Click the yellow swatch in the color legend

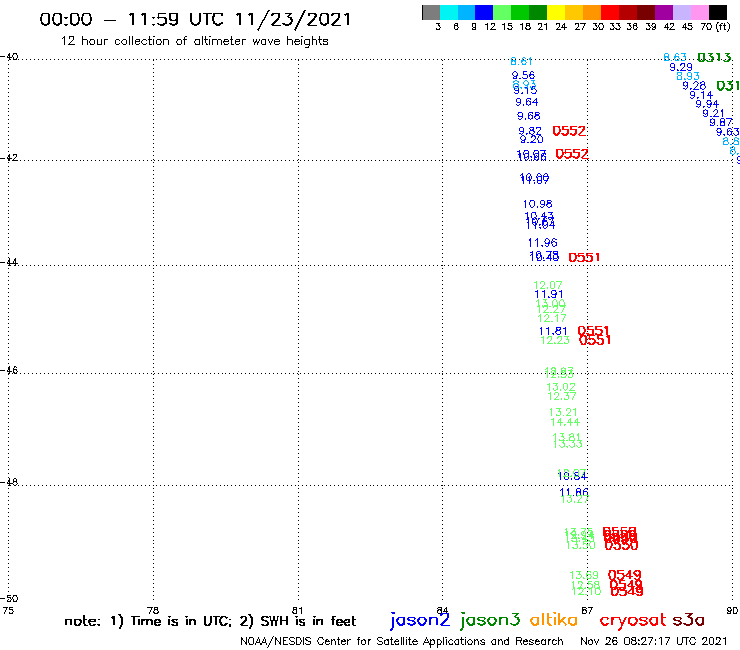pos(556,12)
